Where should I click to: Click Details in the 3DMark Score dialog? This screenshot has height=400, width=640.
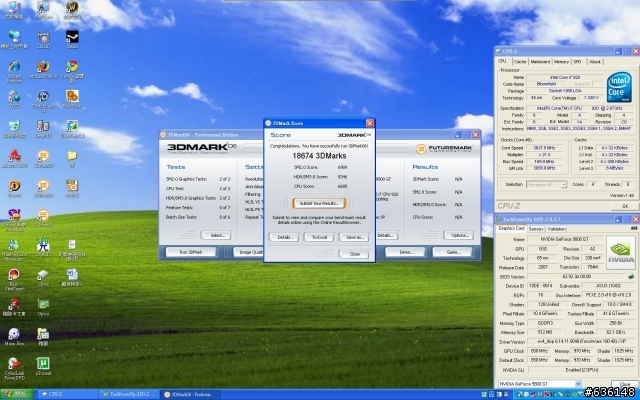(x=284, y=237)
